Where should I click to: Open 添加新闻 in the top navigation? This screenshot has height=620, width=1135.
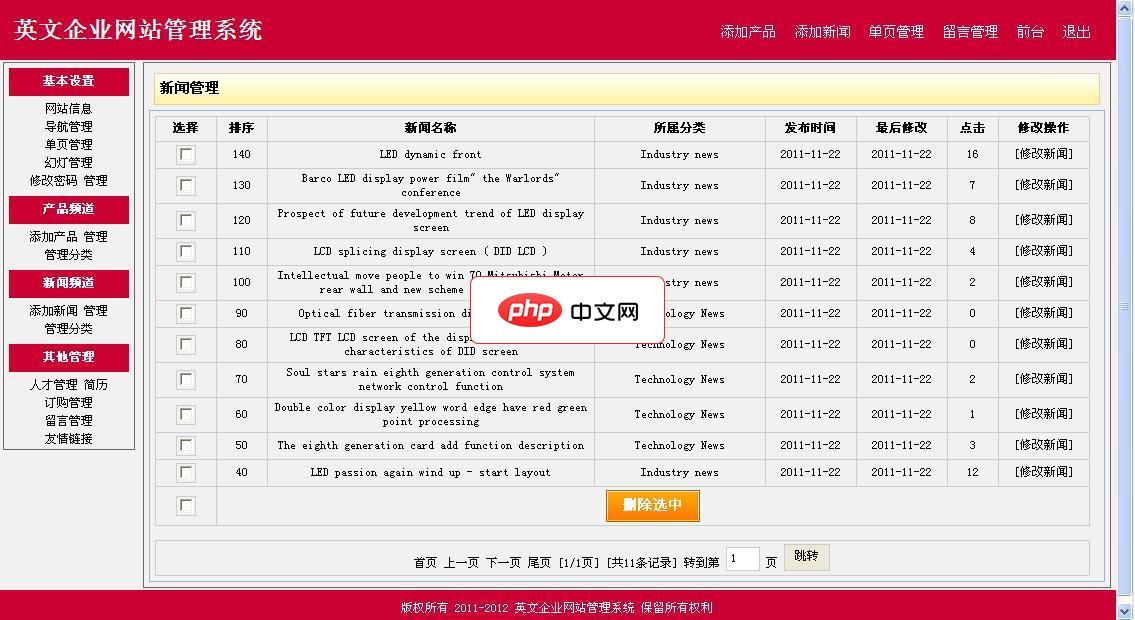tap(822, 32)
